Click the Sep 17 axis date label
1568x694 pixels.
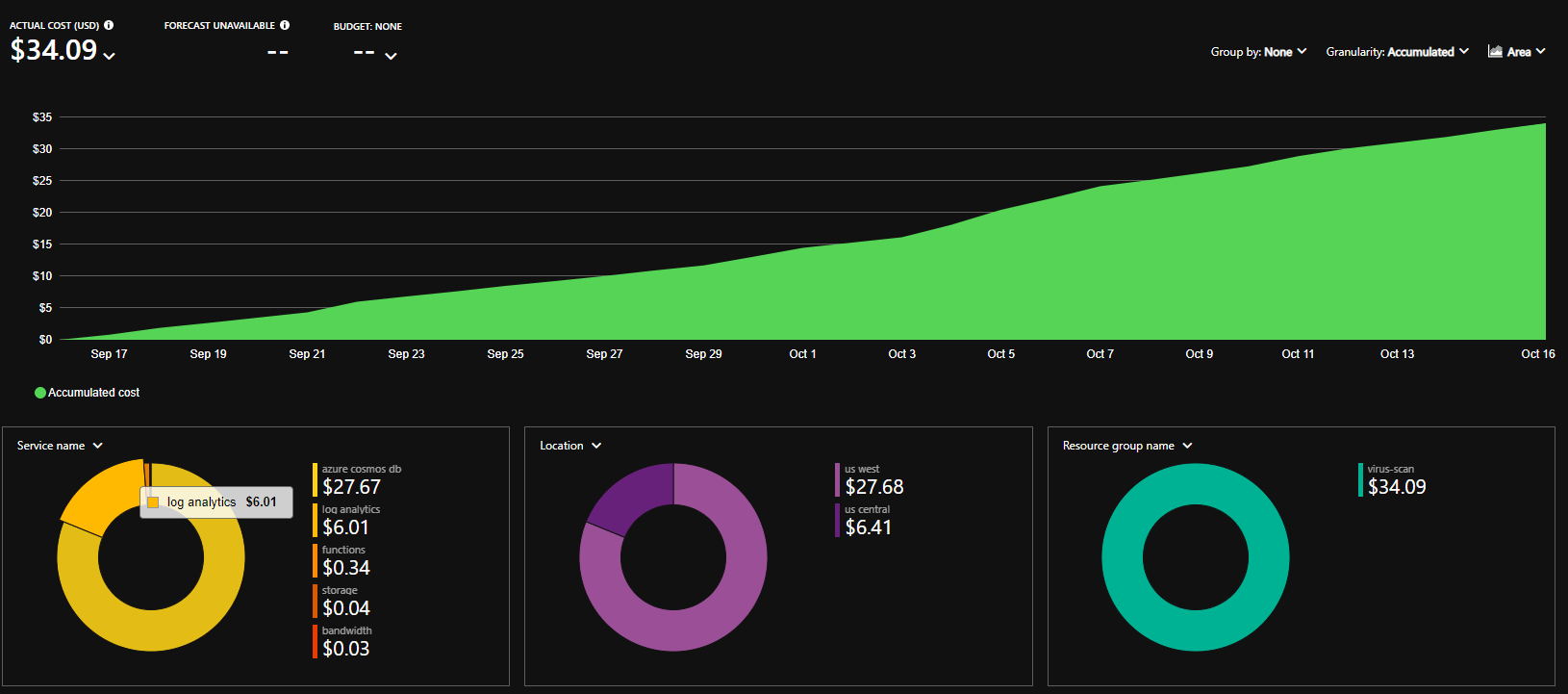pos(109,354)
